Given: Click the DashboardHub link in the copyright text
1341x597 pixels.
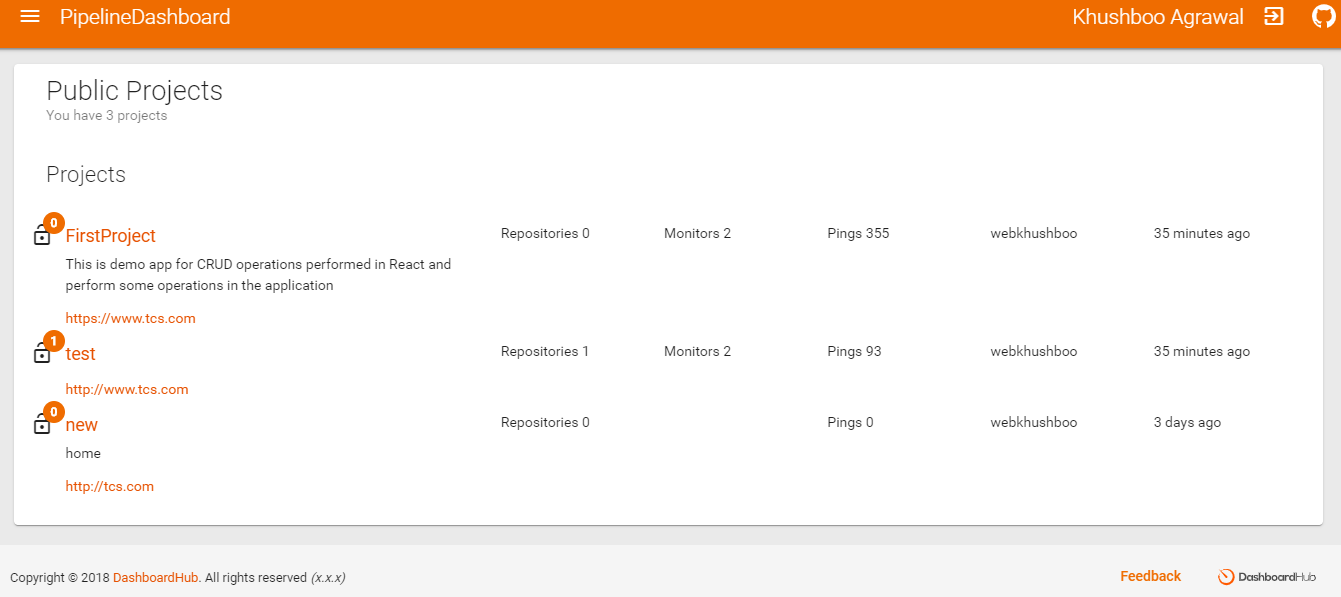Looking at the screenshot, I should click(155, 577).
